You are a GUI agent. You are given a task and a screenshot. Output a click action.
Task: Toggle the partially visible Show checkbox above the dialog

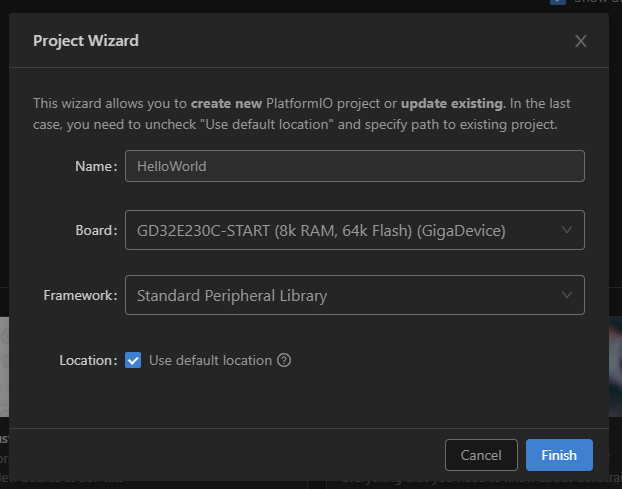pos(558,2)
